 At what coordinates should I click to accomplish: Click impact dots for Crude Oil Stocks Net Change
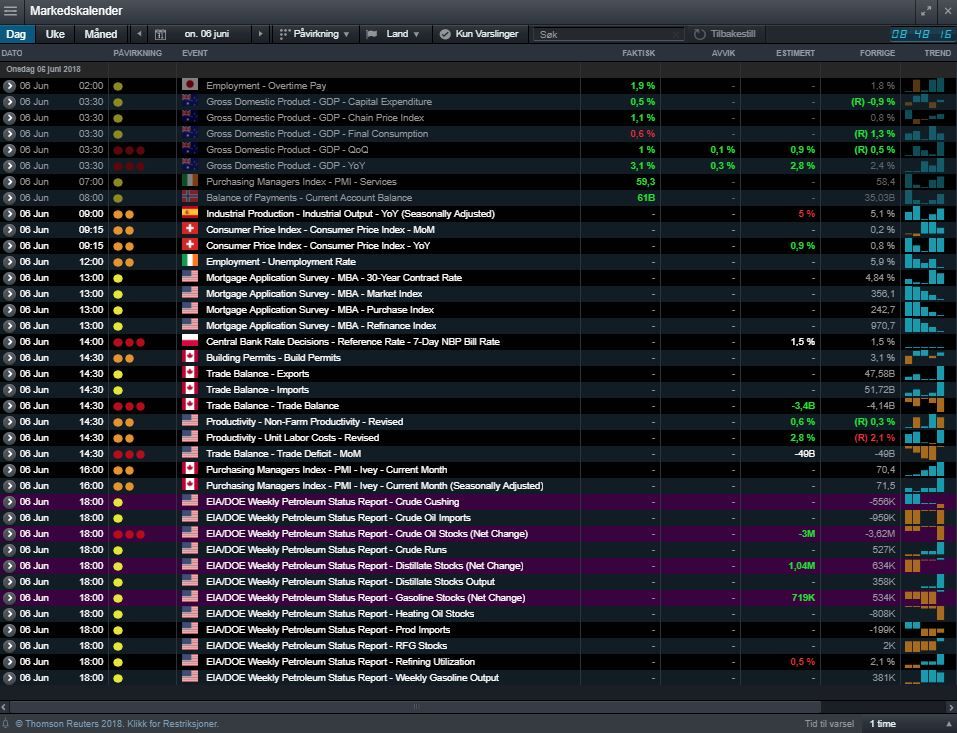129,535
